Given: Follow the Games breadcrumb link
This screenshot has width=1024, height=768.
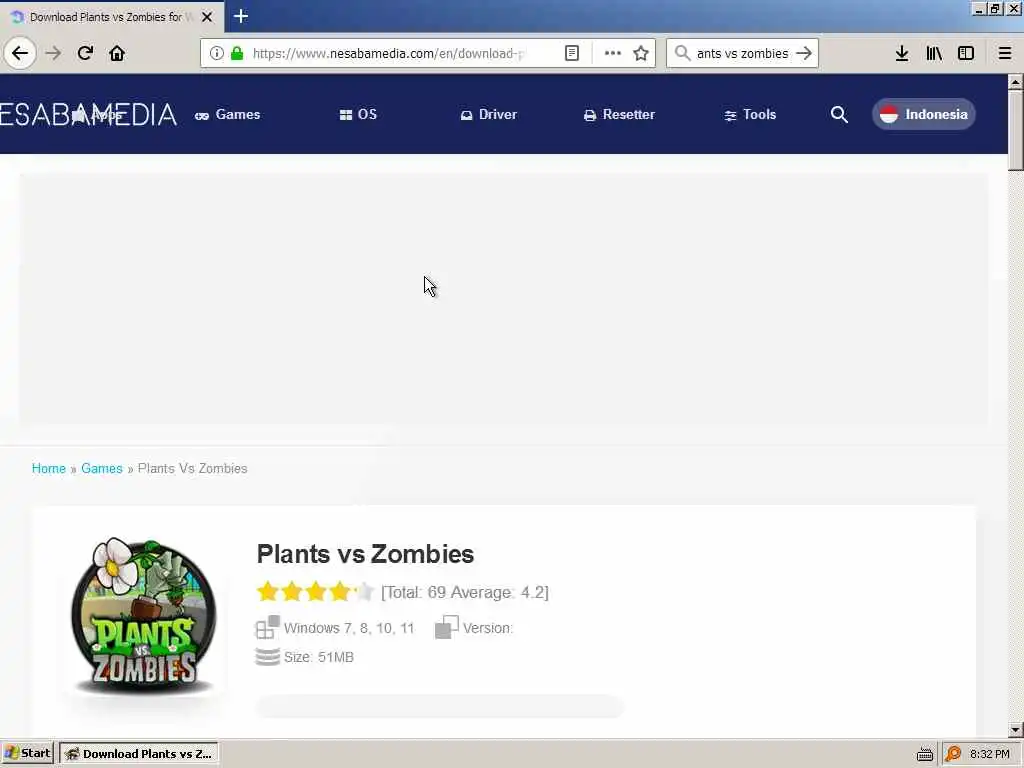Looking at the screenshot, I should click(x=102, y=468).
